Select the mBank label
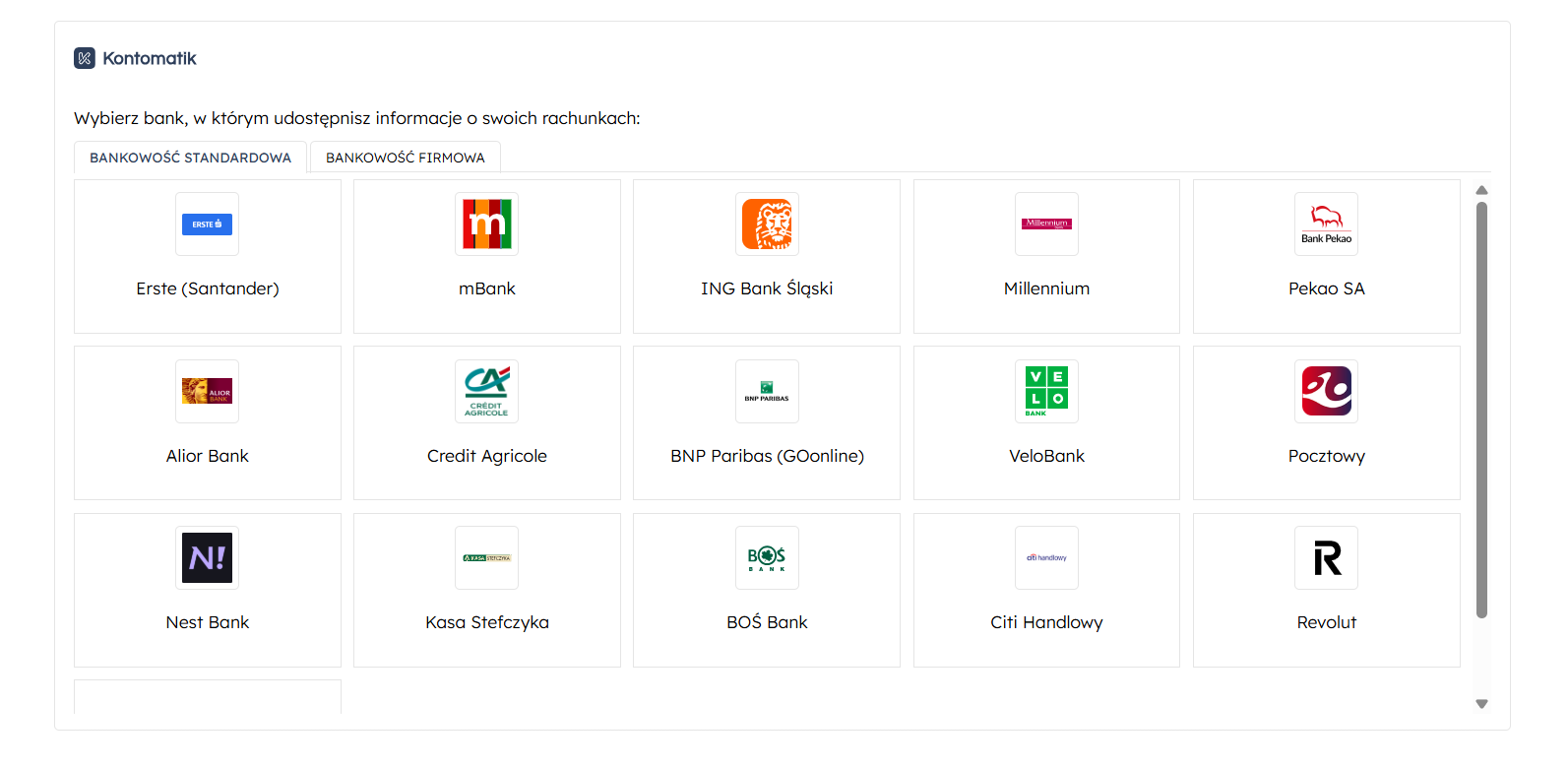1568x768 pixels. point(487,288)
